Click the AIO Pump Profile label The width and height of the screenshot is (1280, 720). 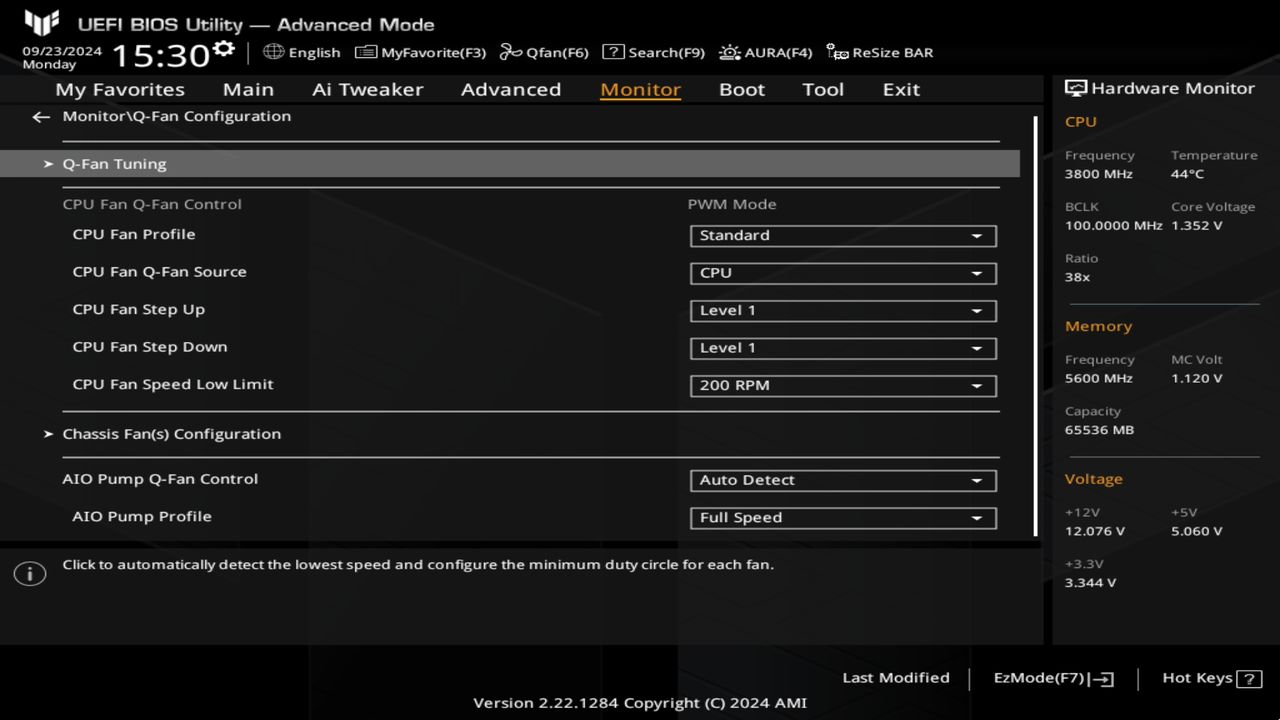(x=142, y=516)
